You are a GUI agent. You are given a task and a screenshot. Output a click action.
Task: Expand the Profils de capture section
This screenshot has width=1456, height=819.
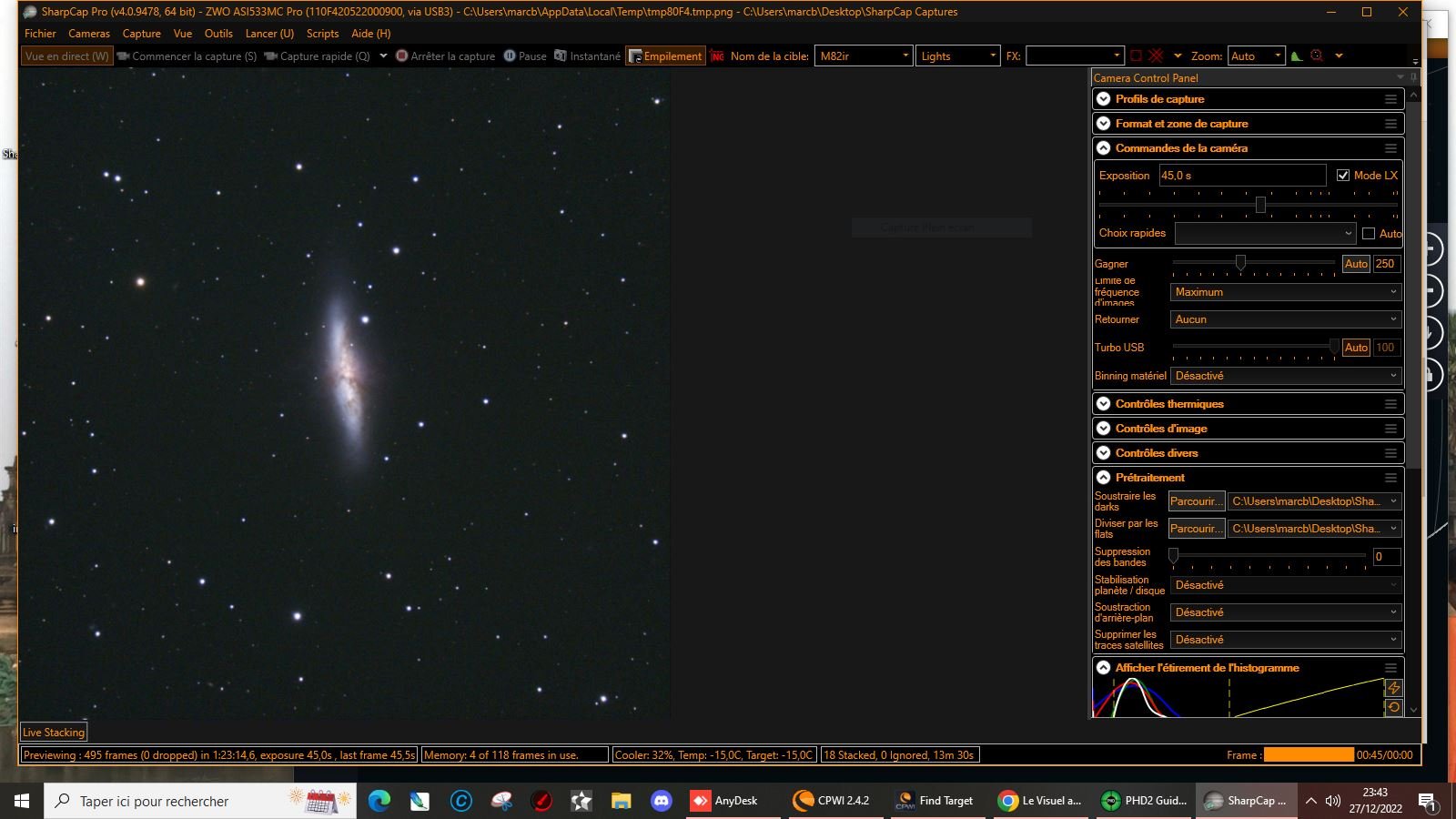tap(1104, 99)
